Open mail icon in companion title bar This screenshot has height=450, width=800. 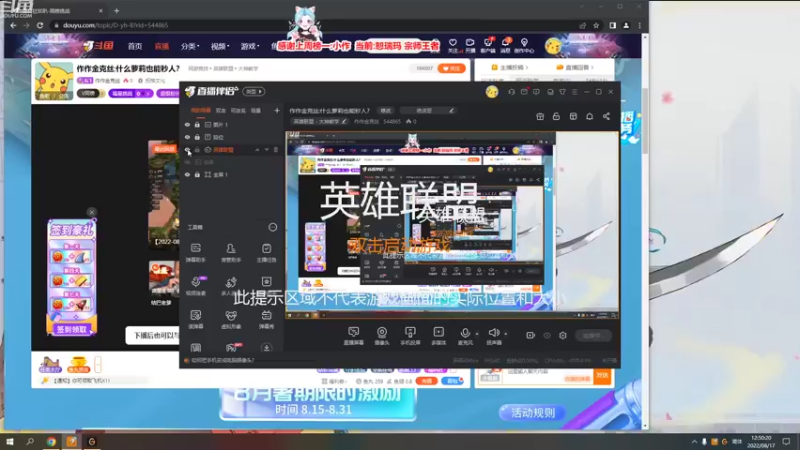coord(524,92)
